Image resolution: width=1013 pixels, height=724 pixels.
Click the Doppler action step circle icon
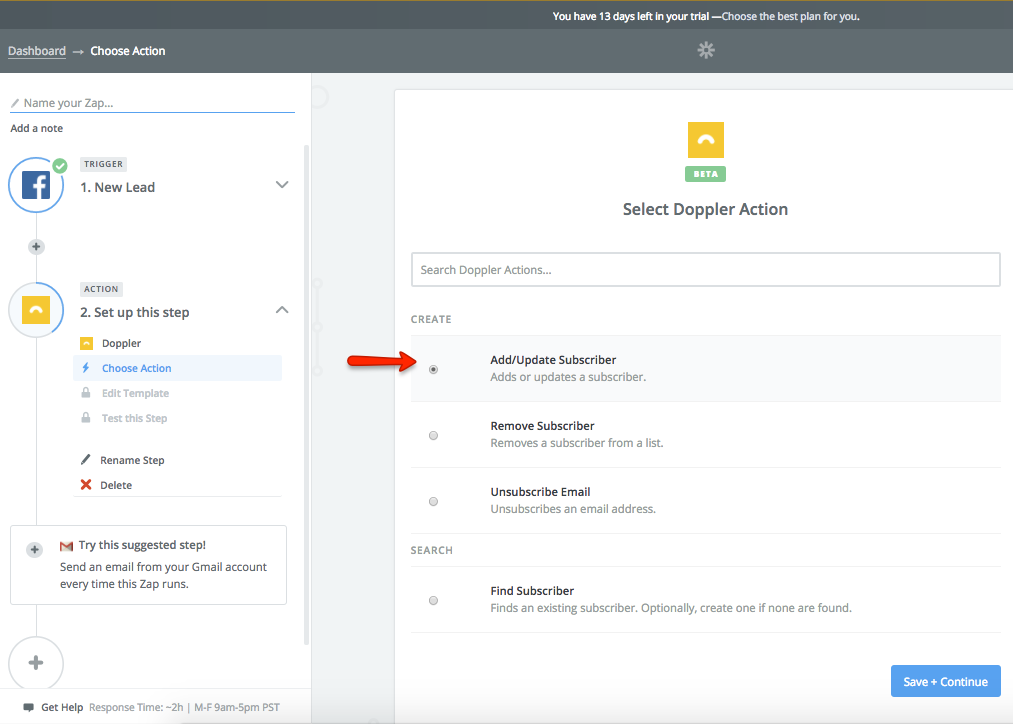click(36, 310)
